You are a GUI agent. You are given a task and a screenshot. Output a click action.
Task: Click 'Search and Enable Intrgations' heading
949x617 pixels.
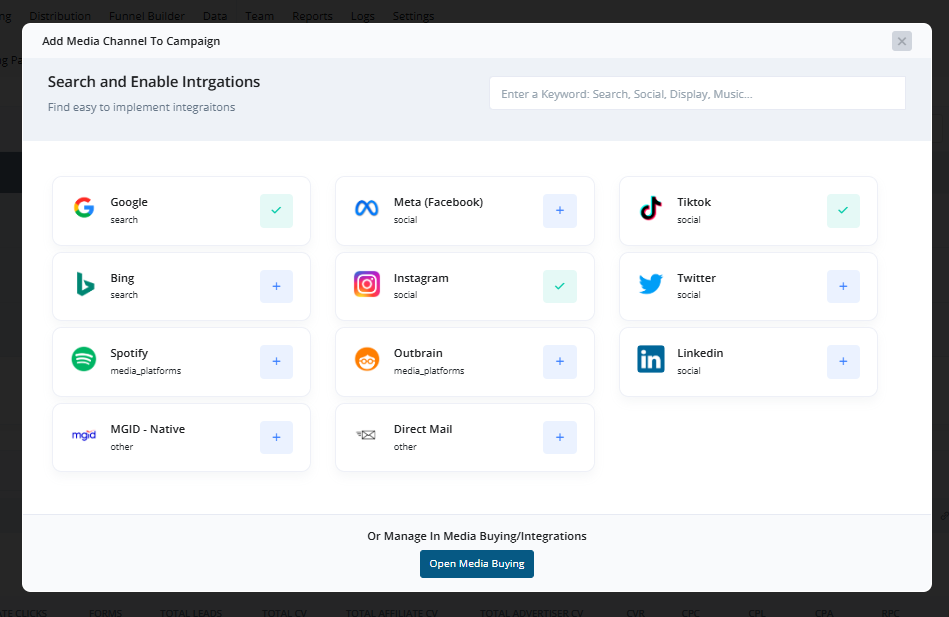pos(154,82)
